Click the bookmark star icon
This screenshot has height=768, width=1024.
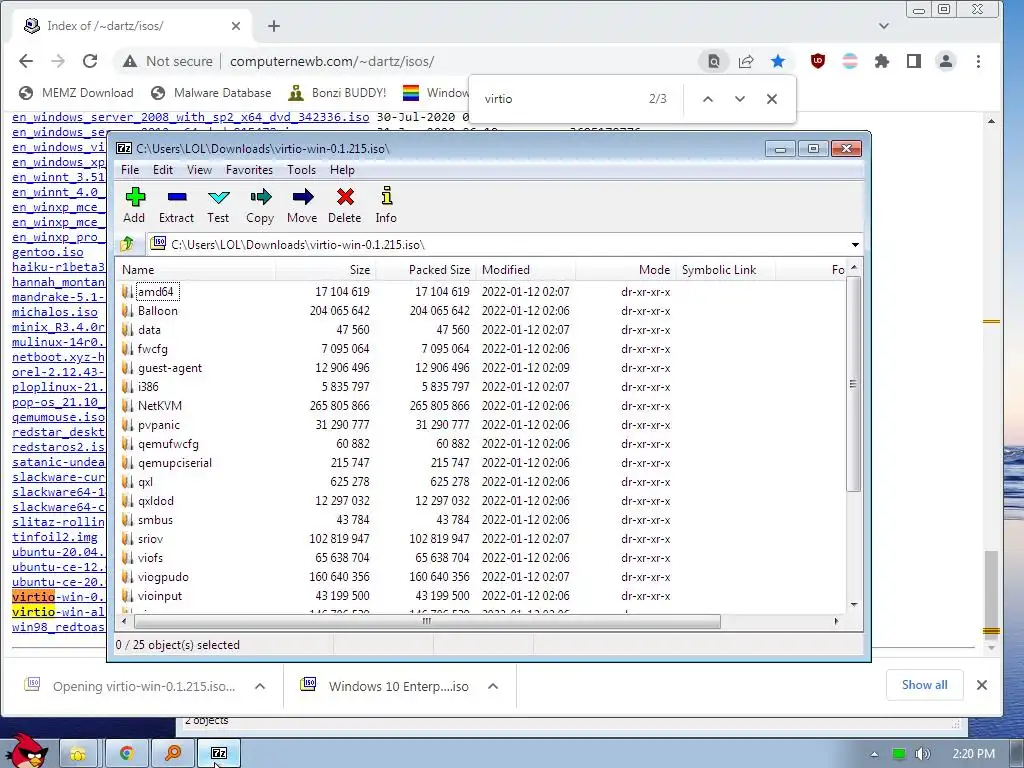(x=778, y=61)
